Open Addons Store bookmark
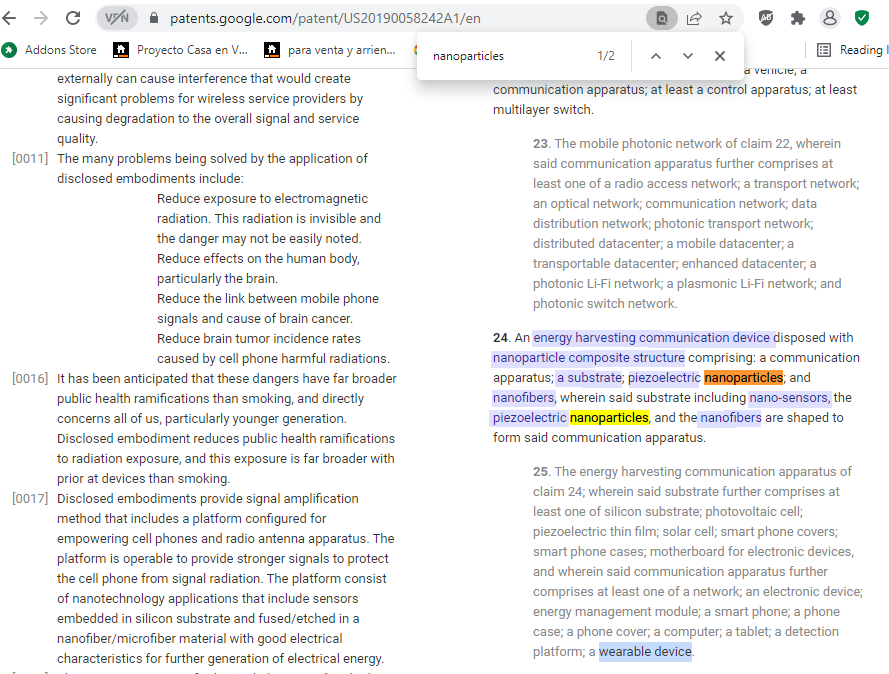Screen dimensions: 889x674 (x=50, y=49)
